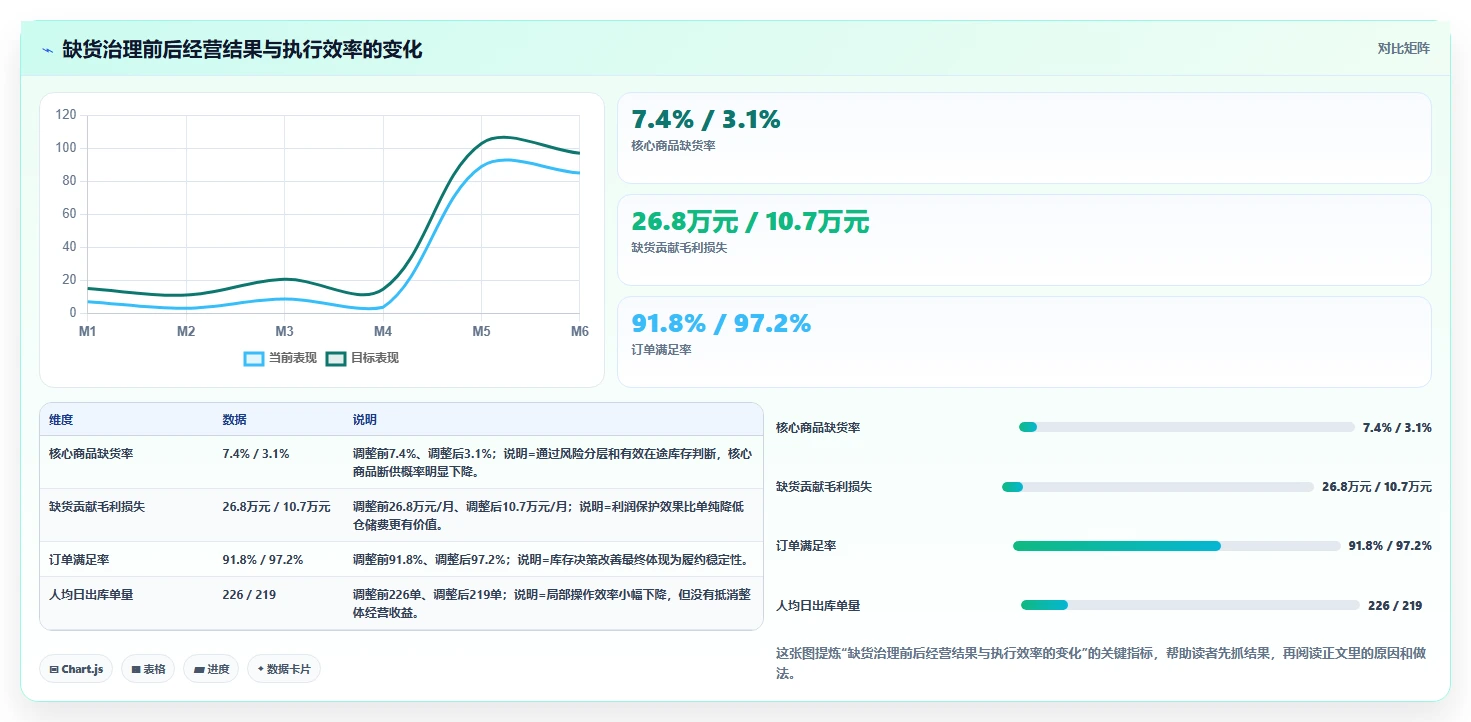Click the Chart.js tag chip
This screenshot has height=722, width=1471.
[x=76, y=669]
